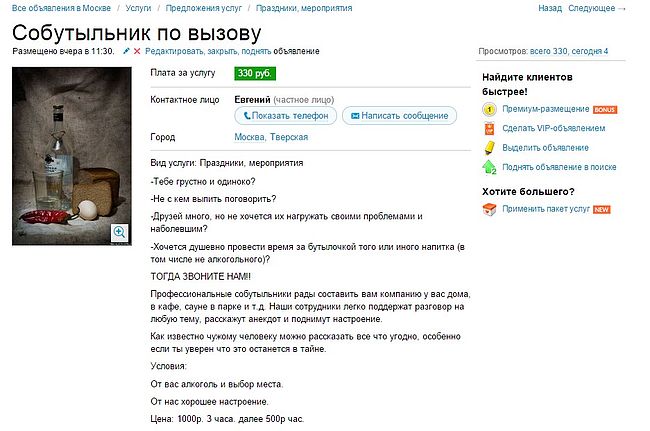Click the green 330 руб. price badge
This screenshot has height=431, width=650.
click(x=255, y=73)
